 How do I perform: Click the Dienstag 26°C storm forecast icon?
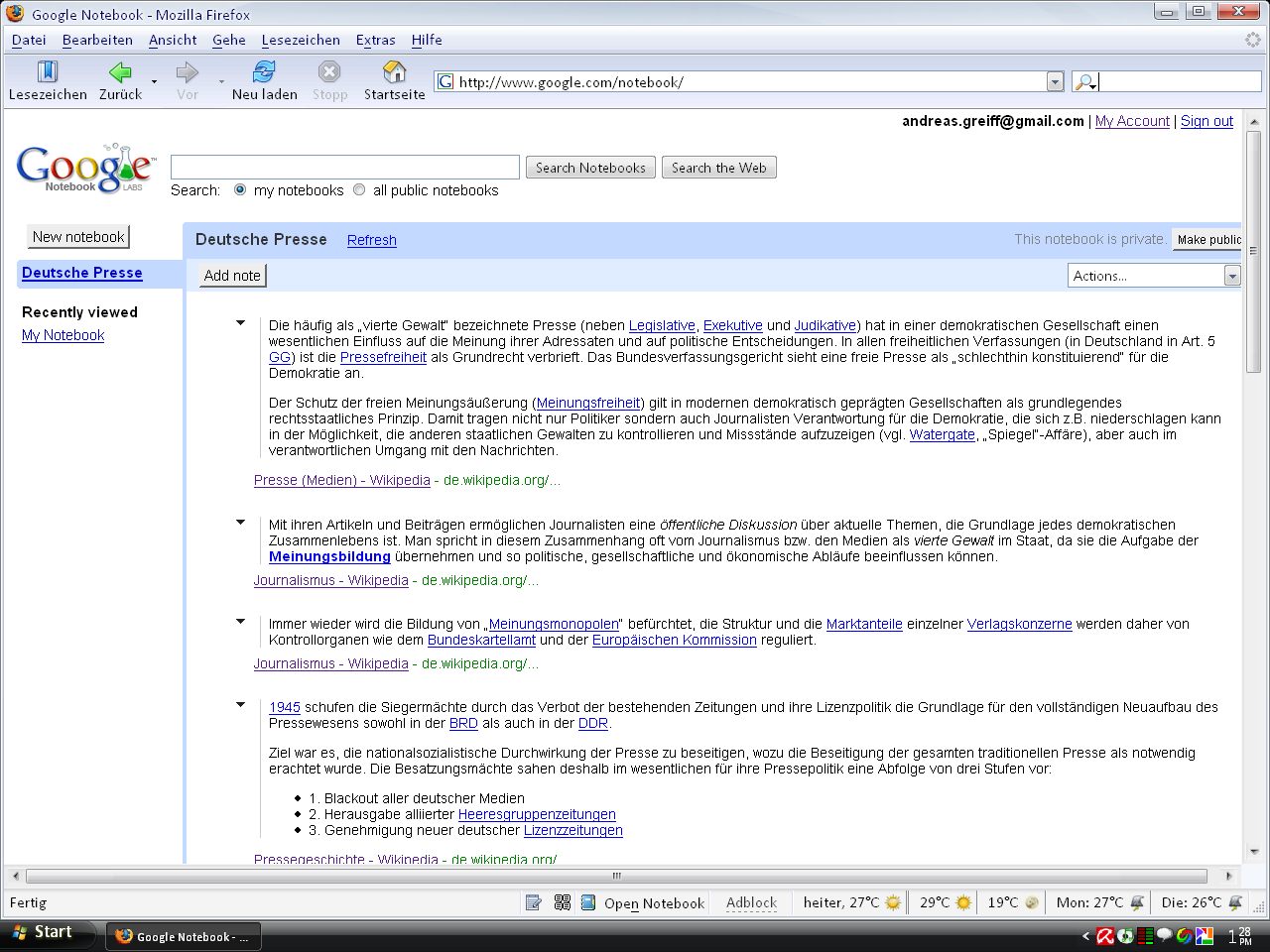click(x=1235, y=902)
